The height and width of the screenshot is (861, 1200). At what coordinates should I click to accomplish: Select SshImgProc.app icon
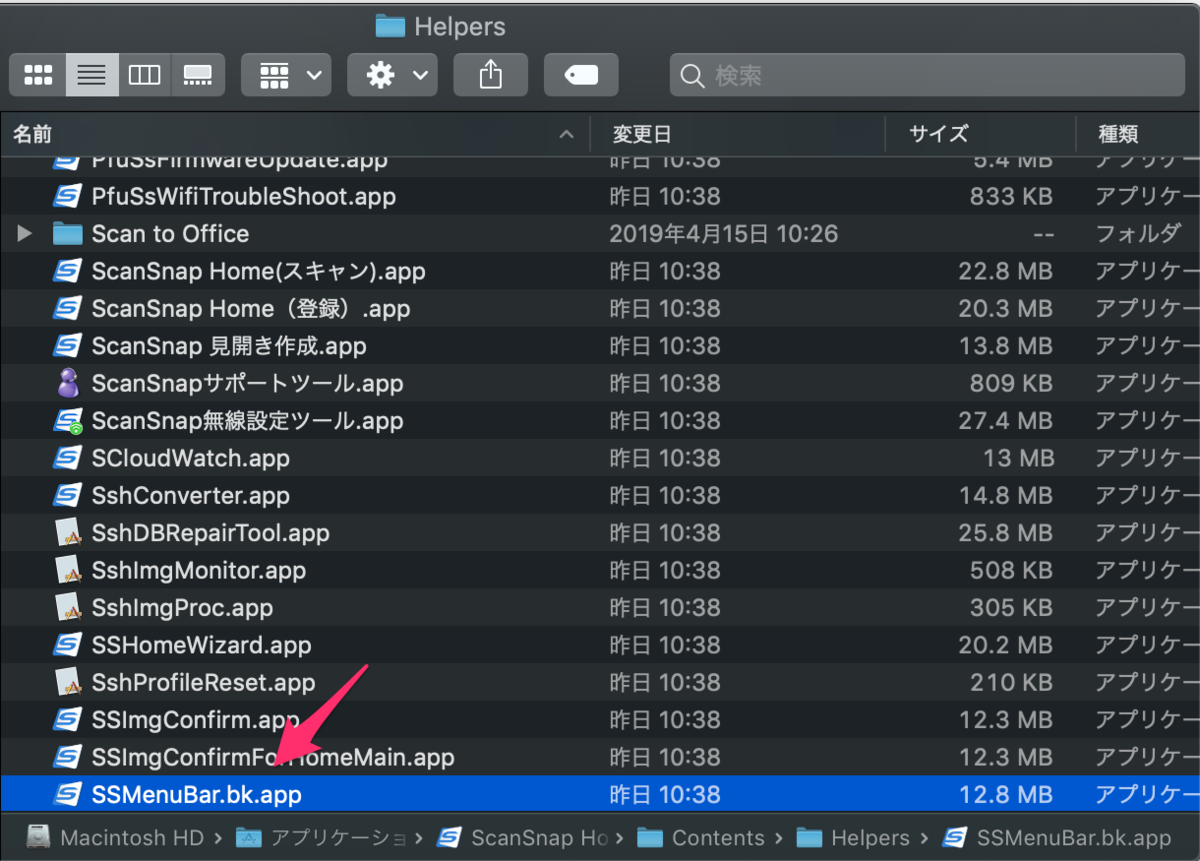point(67,608)
